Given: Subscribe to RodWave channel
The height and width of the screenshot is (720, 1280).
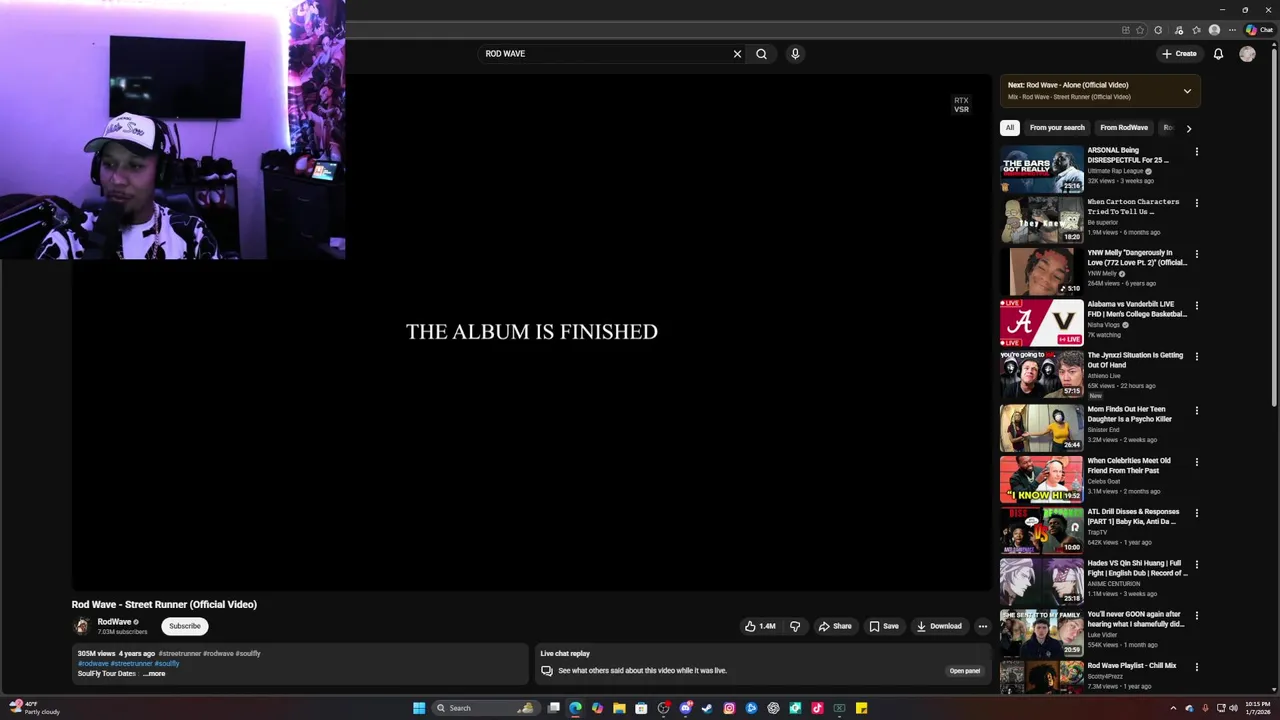Looking at the screenshot, I should tap(184, 626).
